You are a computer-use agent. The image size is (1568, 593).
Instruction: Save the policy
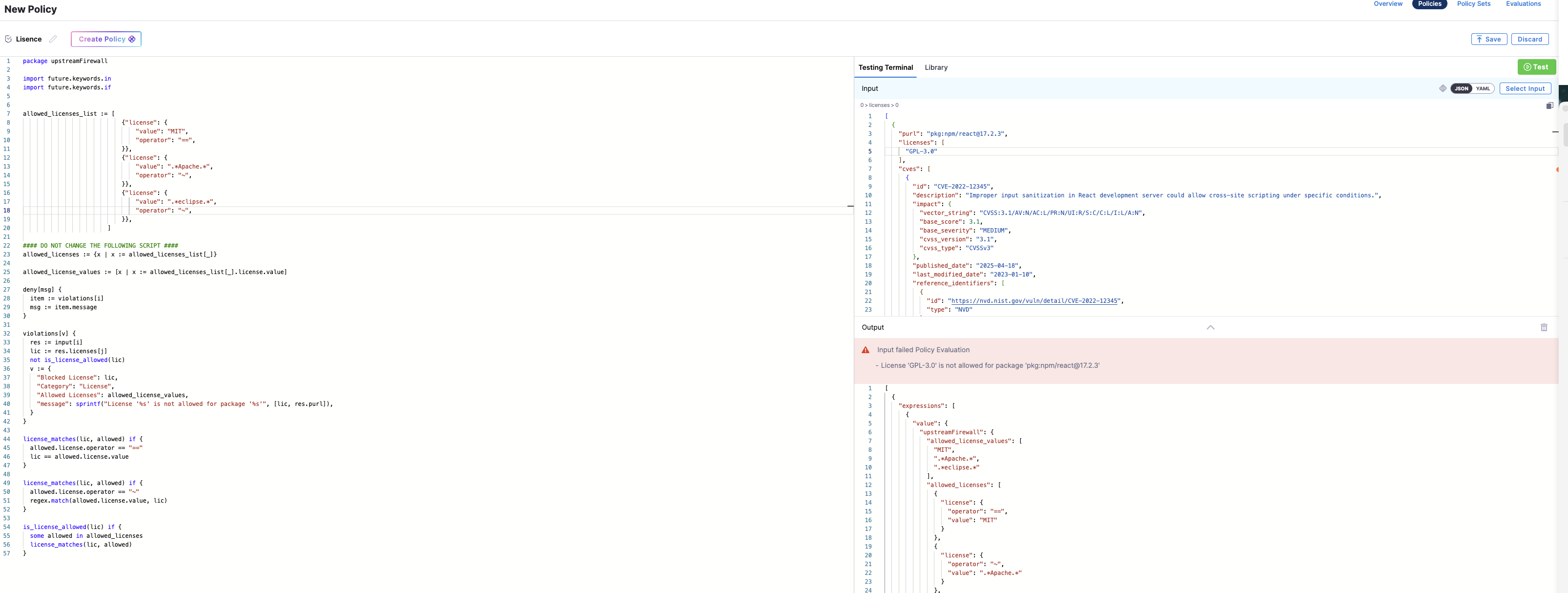click(x=1488, y=39)
